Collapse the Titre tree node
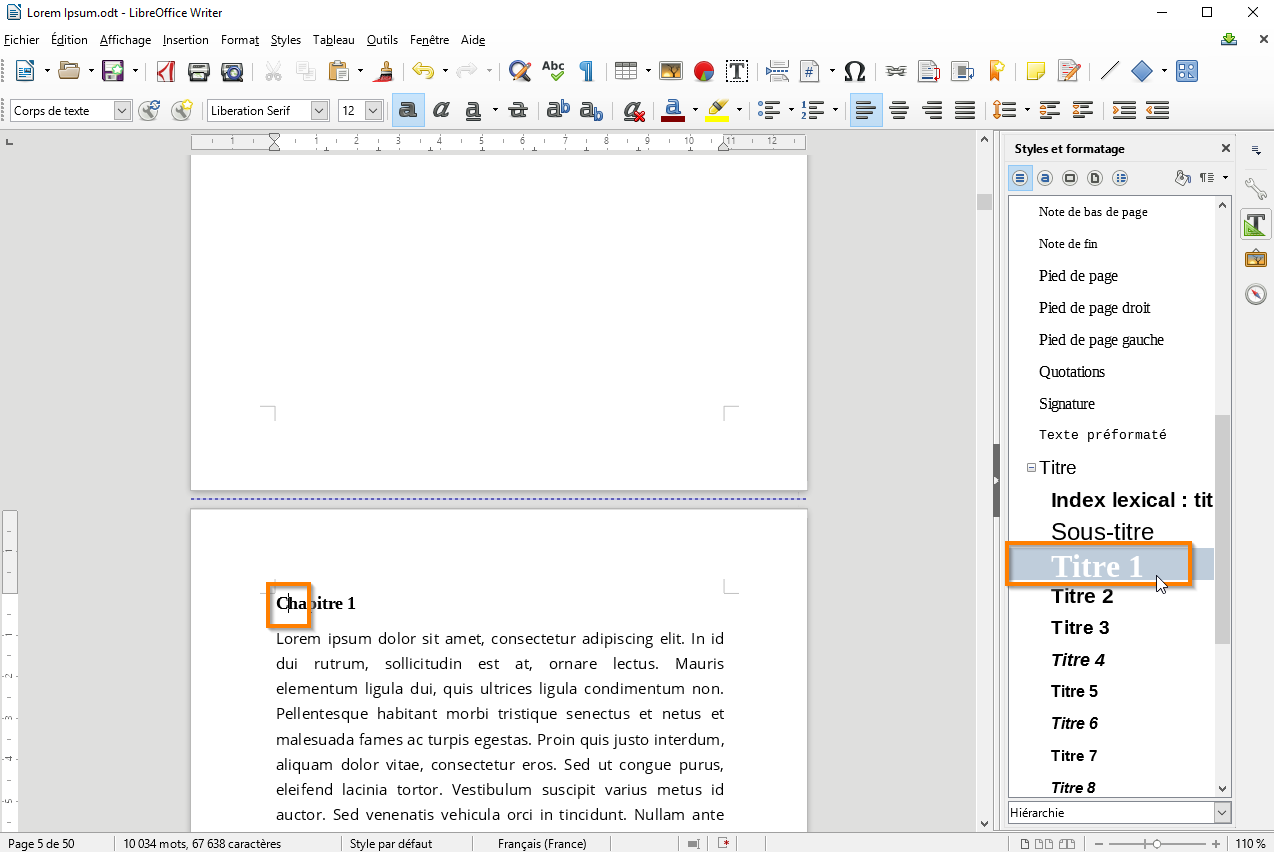Viewport: 1274px width, 852px height. [1031, 468]
